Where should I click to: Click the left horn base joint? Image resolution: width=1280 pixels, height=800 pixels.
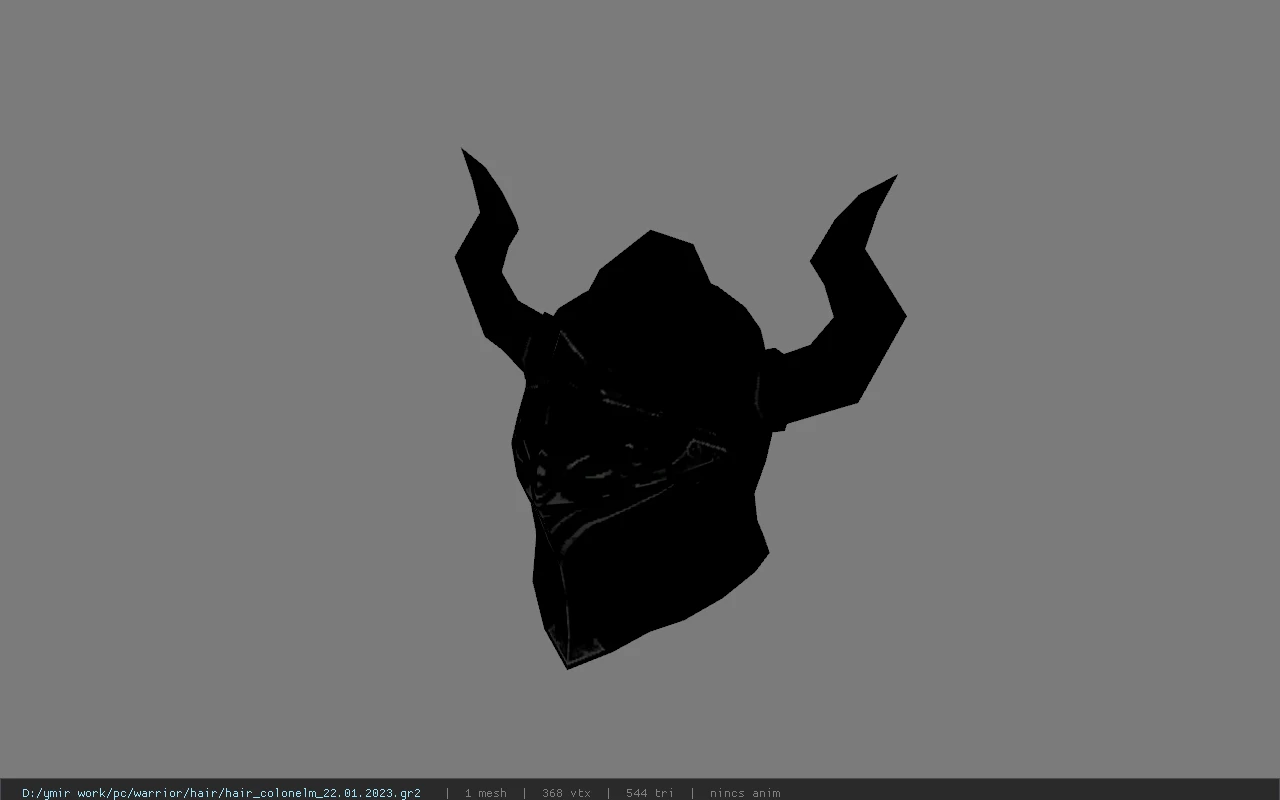[538, 342]
